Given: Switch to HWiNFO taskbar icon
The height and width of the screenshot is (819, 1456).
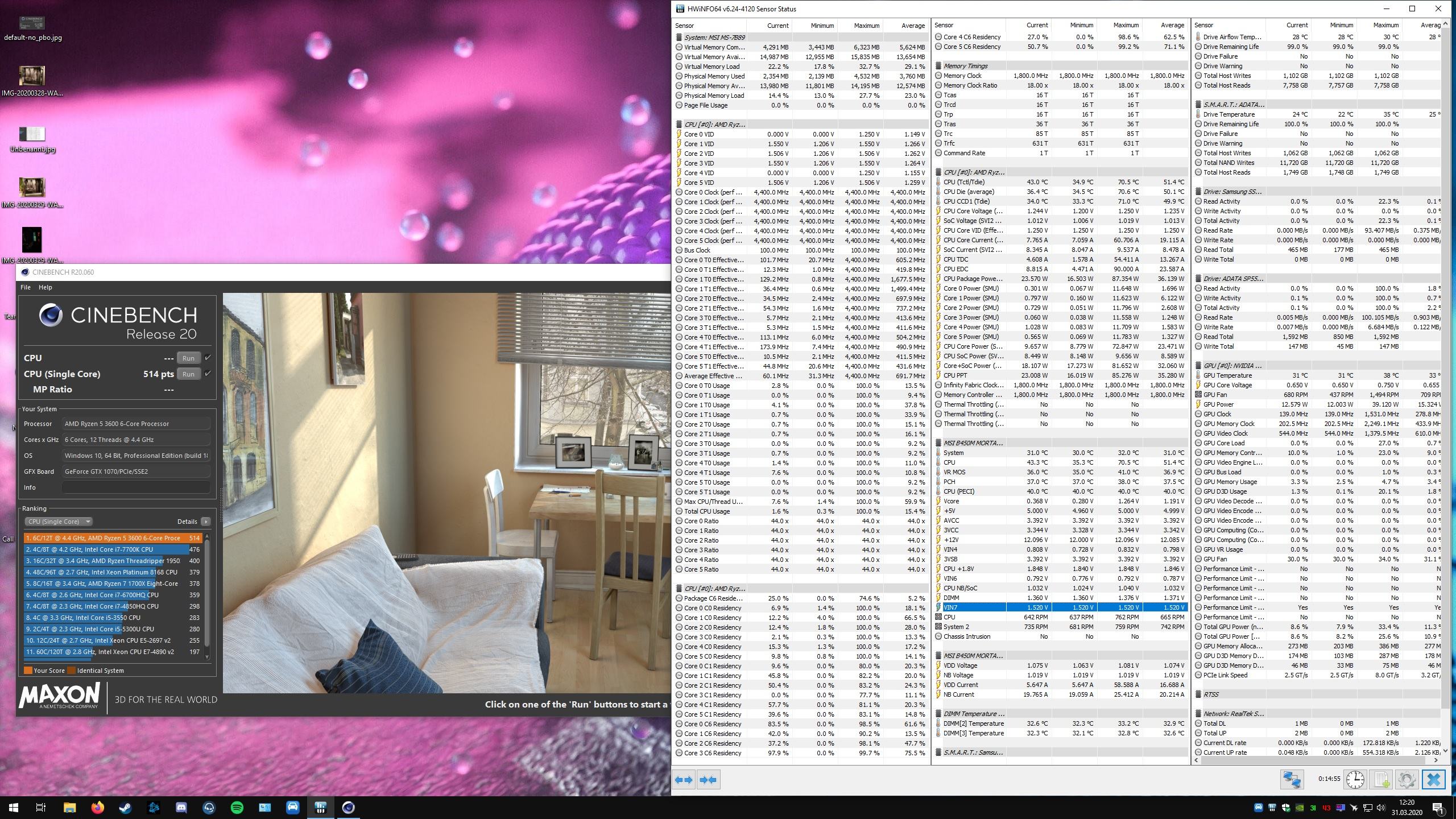Looking at the screenshot, I should tap(320, 807).
